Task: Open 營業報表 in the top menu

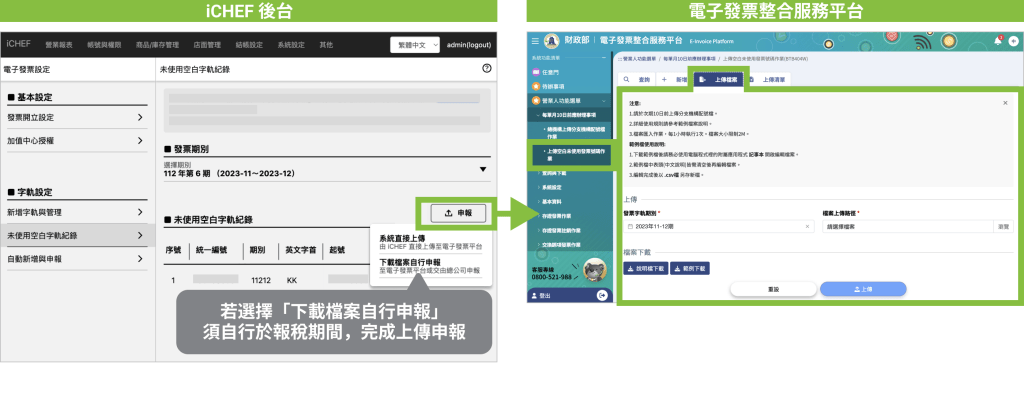Action: (60, 45)
